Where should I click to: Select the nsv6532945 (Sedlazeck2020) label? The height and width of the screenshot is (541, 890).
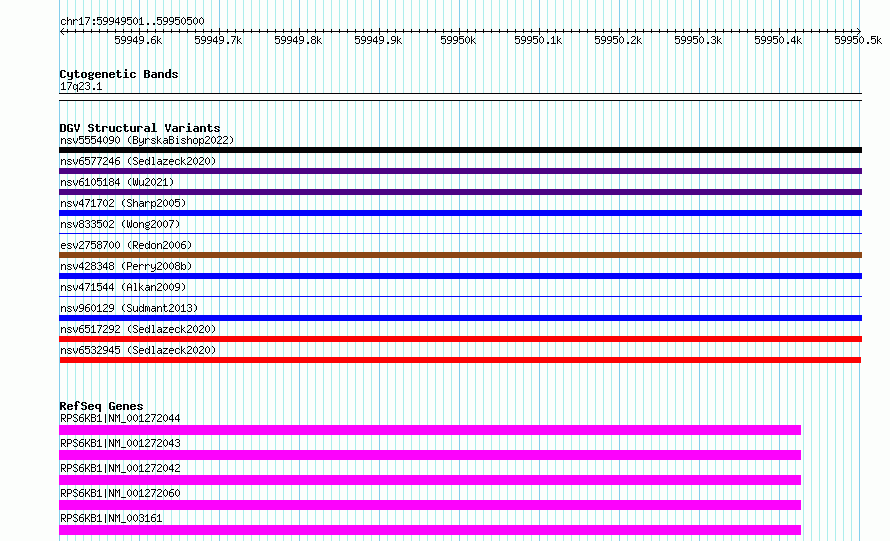coord(138,350)
